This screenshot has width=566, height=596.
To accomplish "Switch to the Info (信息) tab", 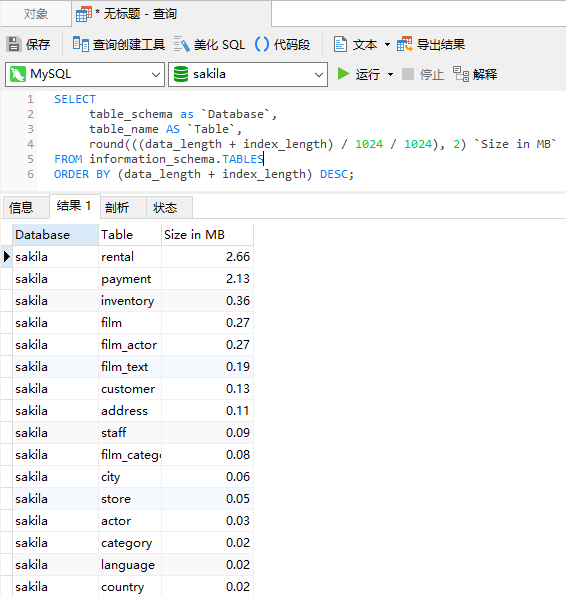I will pyautogui.click(x=21, y=208).
